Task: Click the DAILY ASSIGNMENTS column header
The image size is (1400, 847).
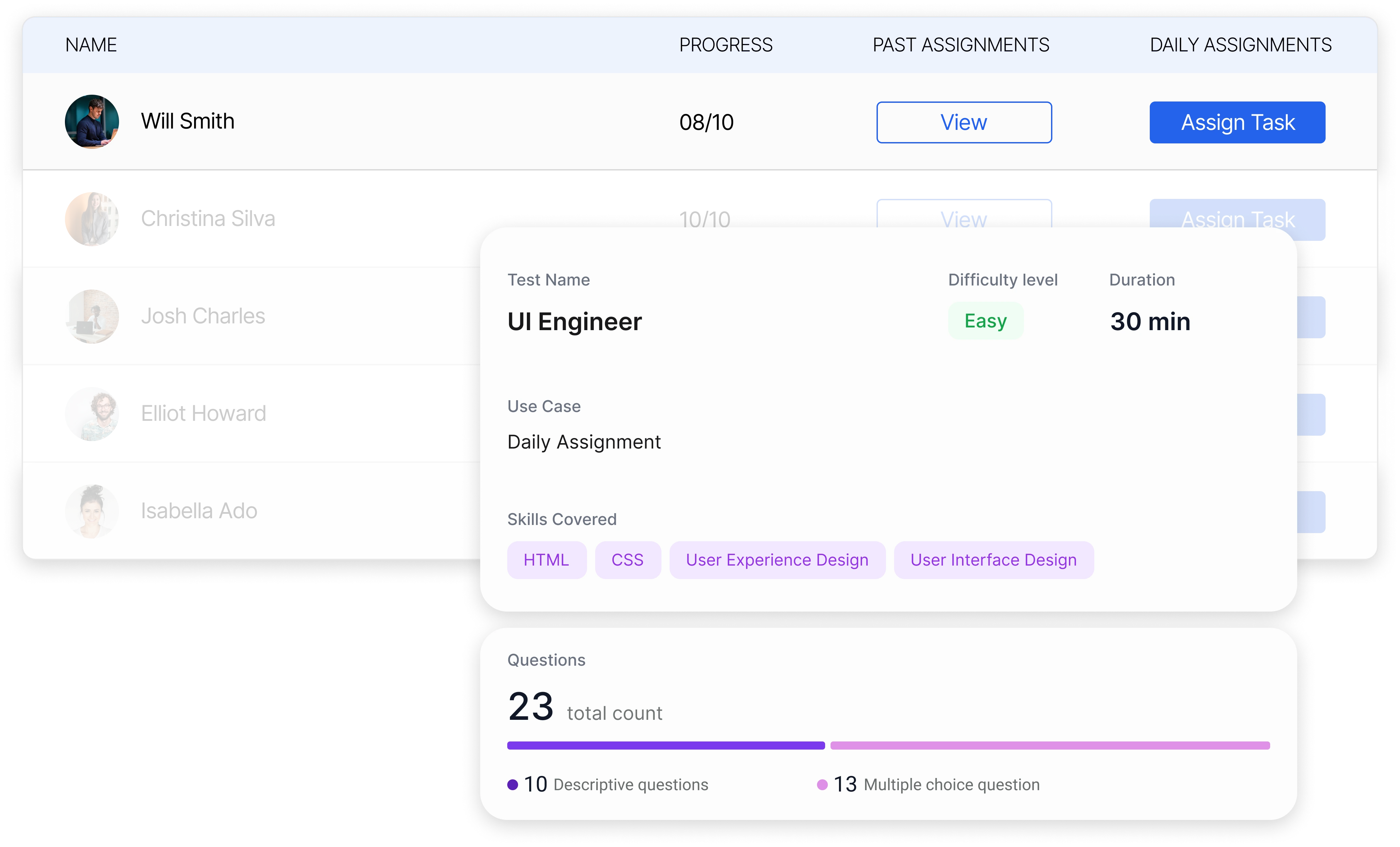Action: coord(1240,45)
